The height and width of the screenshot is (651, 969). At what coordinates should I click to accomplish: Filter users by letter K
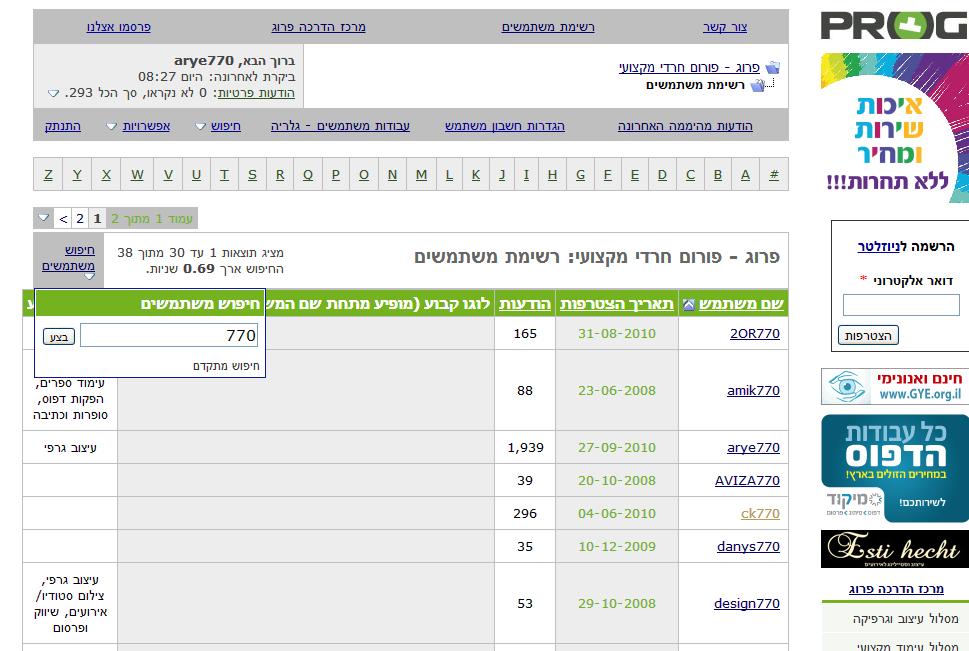tap(476, 175)
